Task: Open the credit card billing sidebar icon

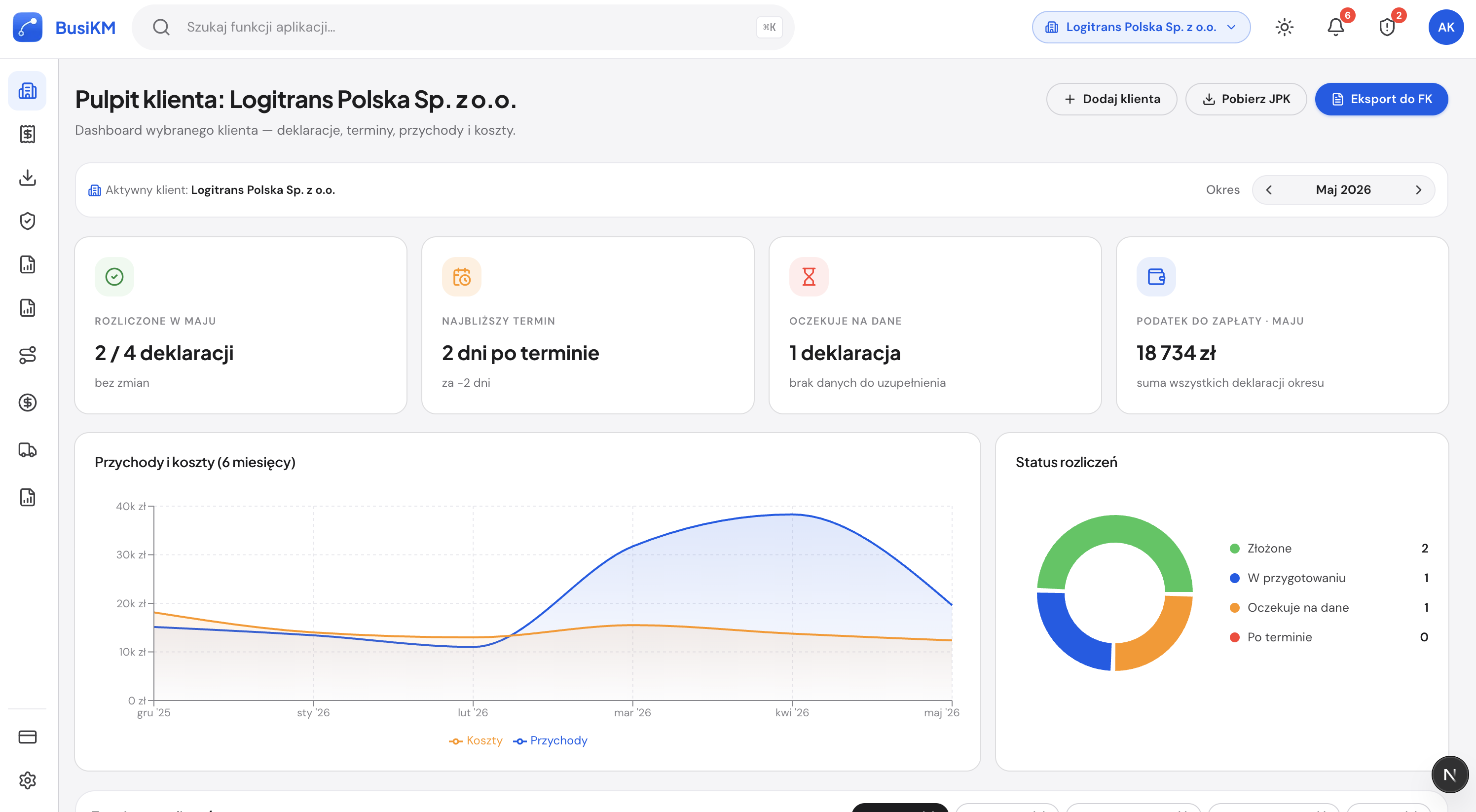Action: click(28, 737)
